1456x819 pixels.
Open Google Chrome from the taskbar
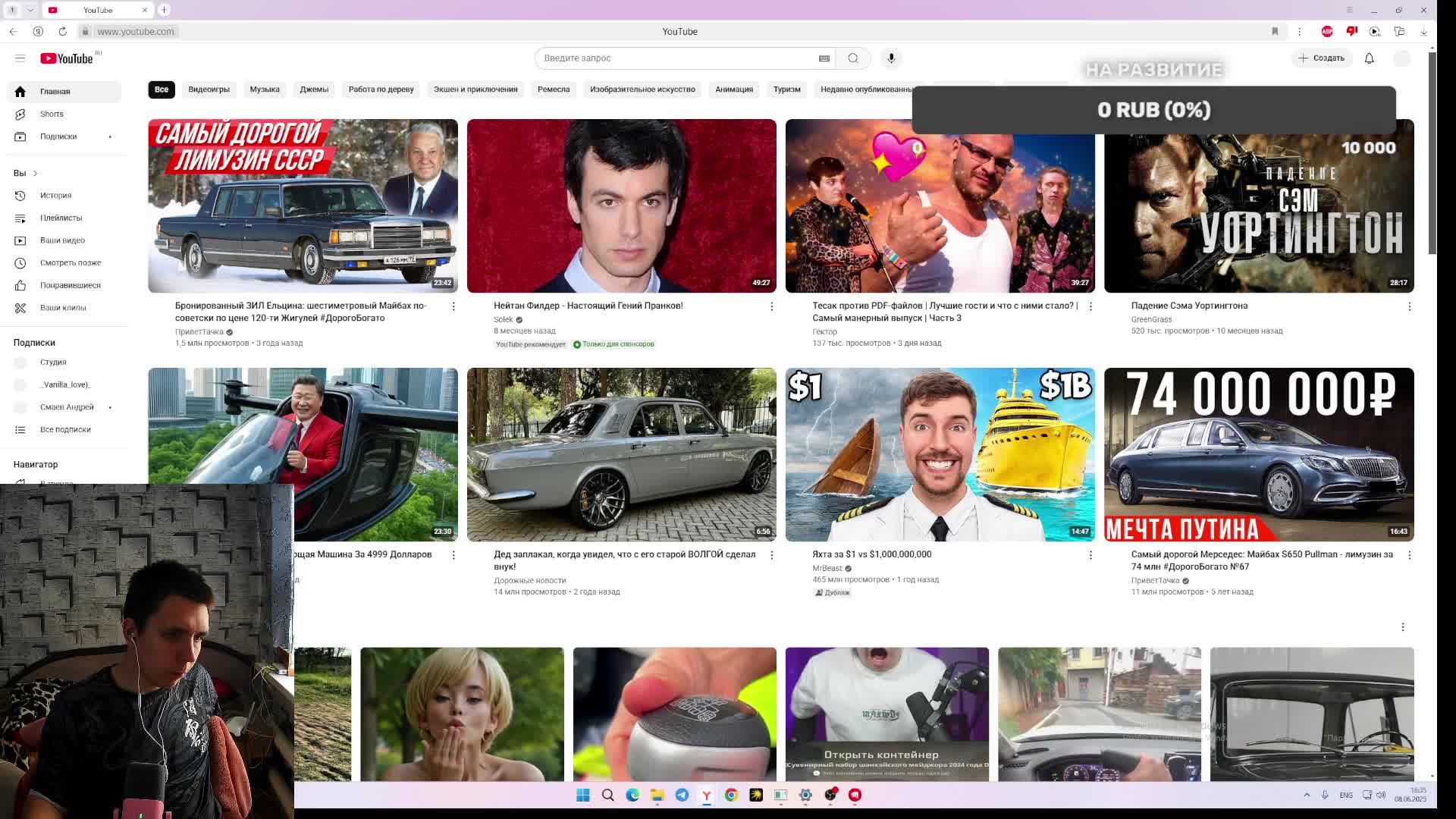coord(731,795)
